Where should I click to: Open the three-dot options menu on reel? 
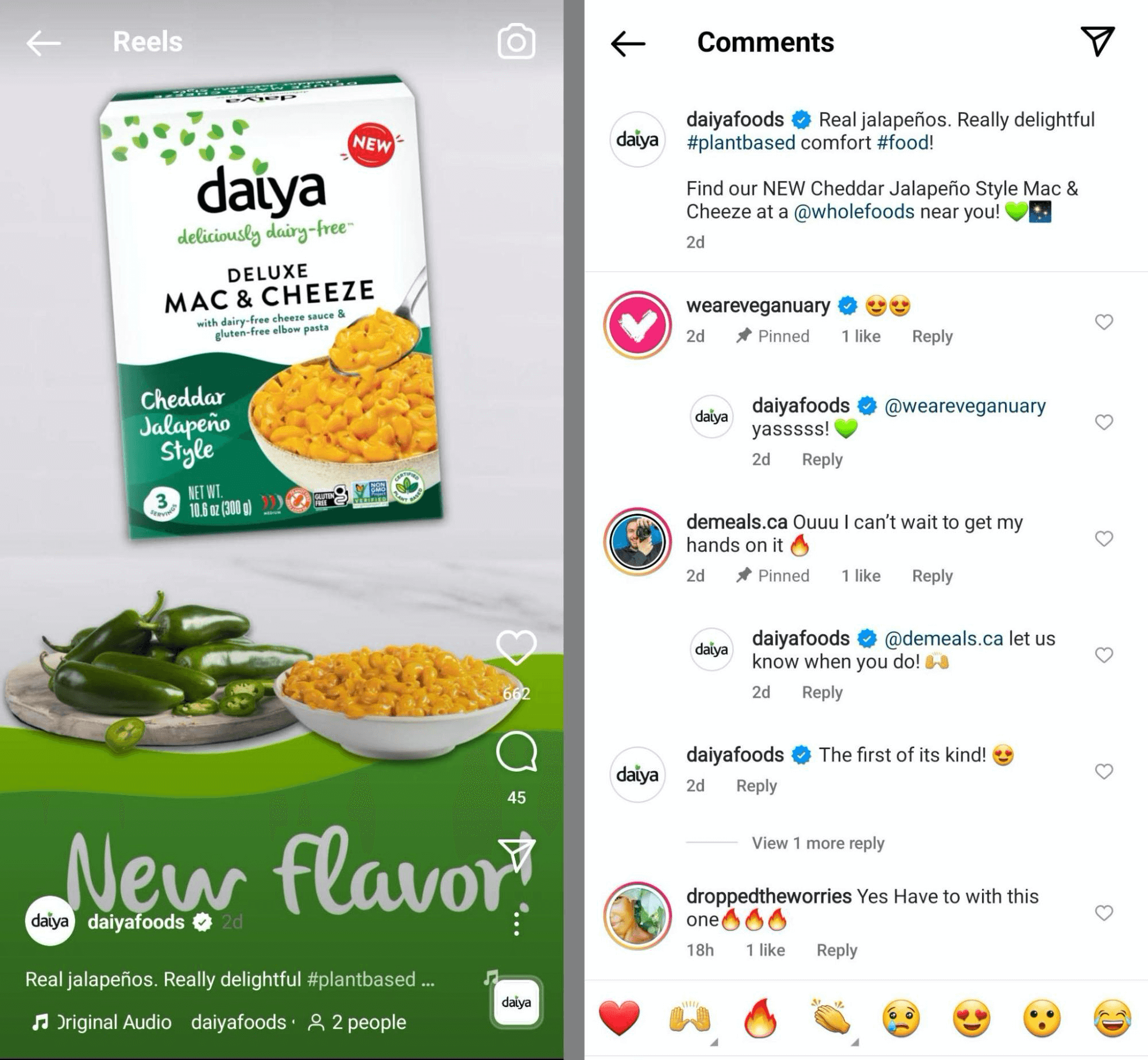(517, 924)
